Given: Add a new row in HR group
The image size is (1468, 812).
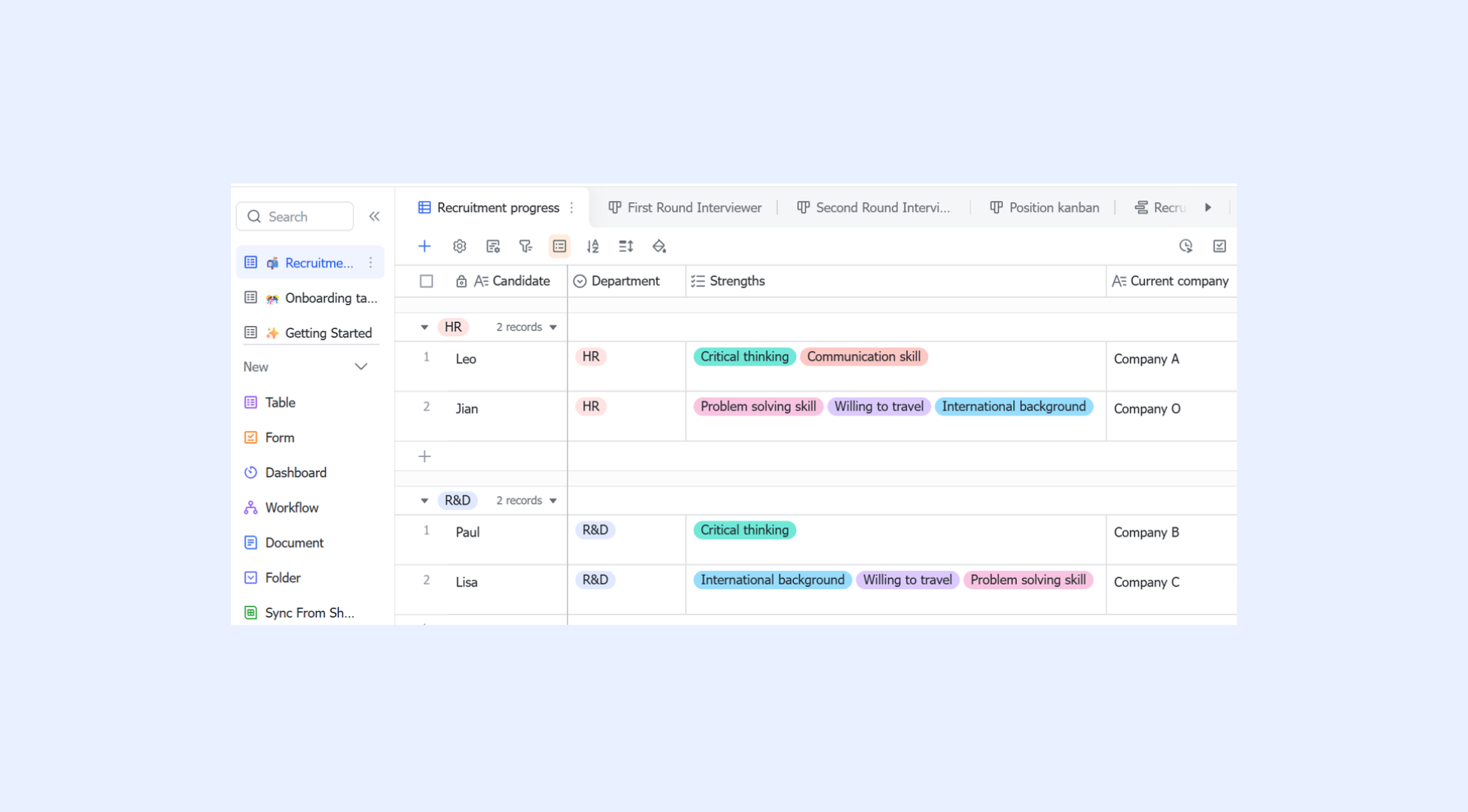Looking at the screenshot, I should tap(425, 456).
